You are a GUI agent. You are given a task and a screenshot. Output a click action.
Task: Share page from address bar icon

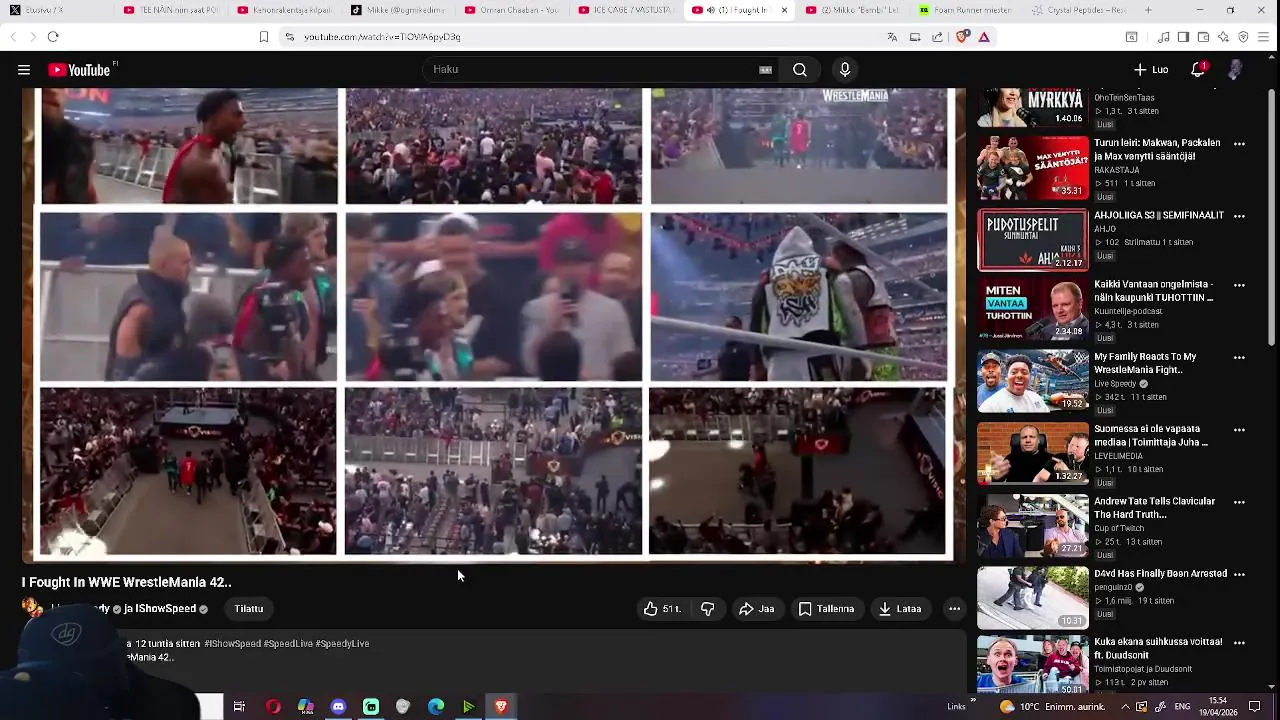click(x=937, y=37)
